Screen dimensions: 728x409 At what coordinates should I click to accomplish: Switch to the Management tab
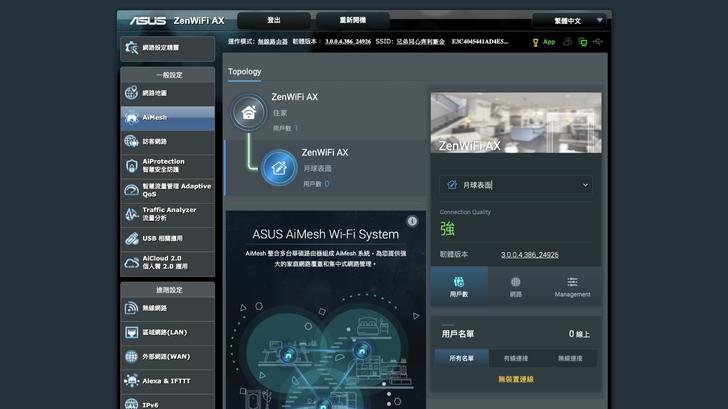point(572,286)
